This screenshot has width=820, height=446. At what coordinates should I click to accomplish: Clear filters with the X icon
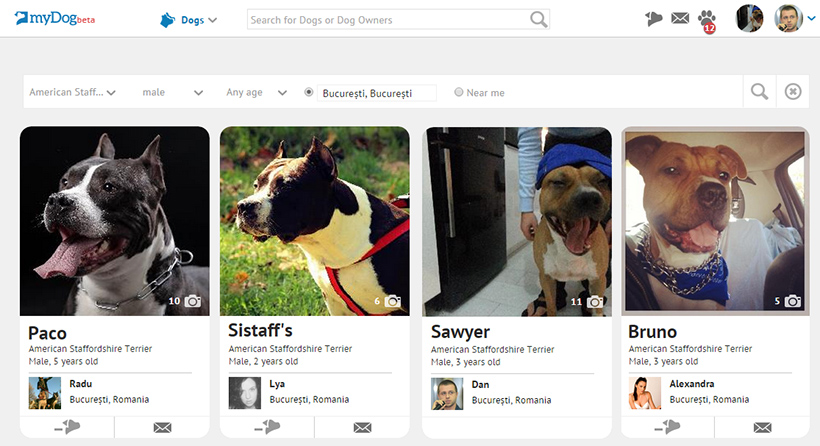point(793,92)
